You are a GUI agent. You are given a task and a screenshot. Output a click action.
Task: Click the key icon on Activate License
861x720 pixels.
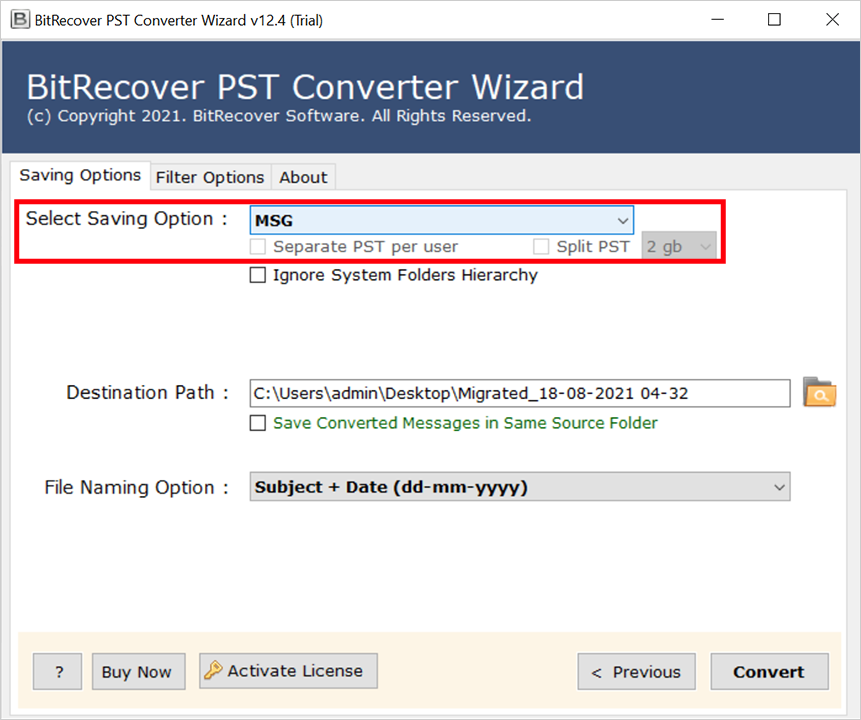213,671
